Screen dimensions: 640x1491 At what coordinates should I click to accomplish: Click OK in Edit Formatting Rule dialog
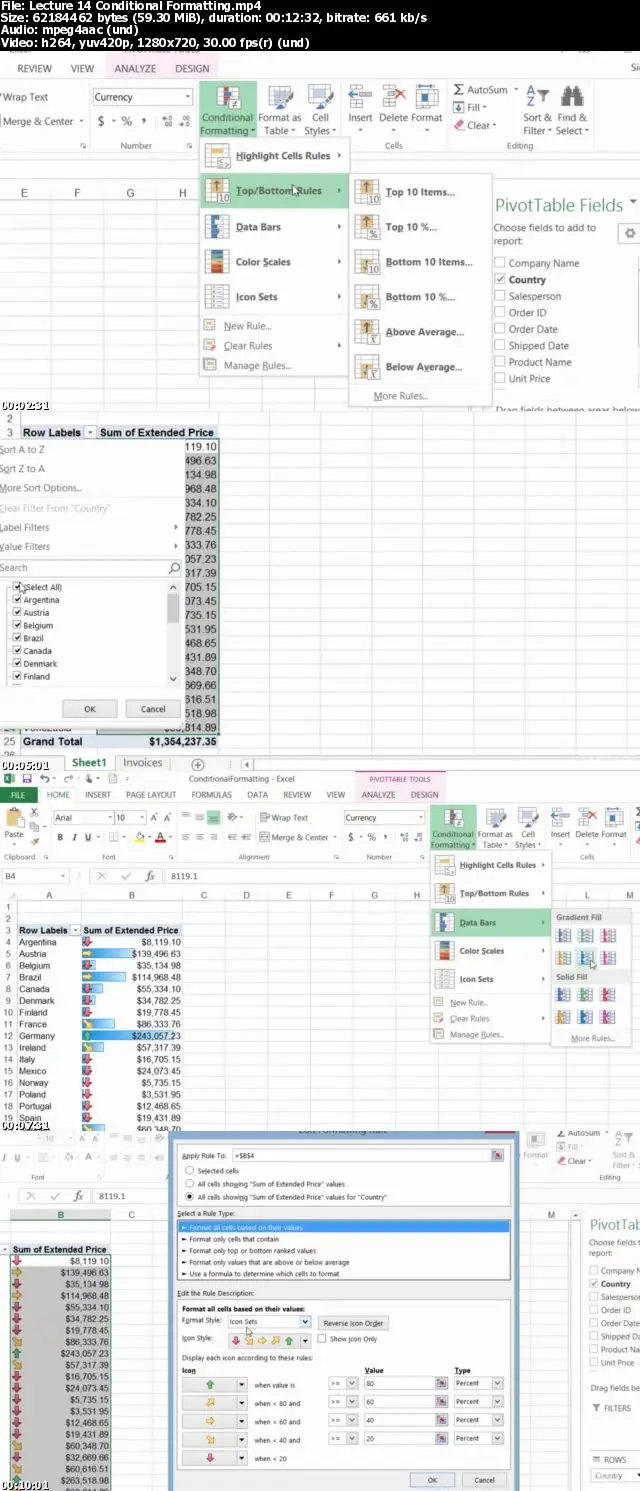[x=432, y=1480]
